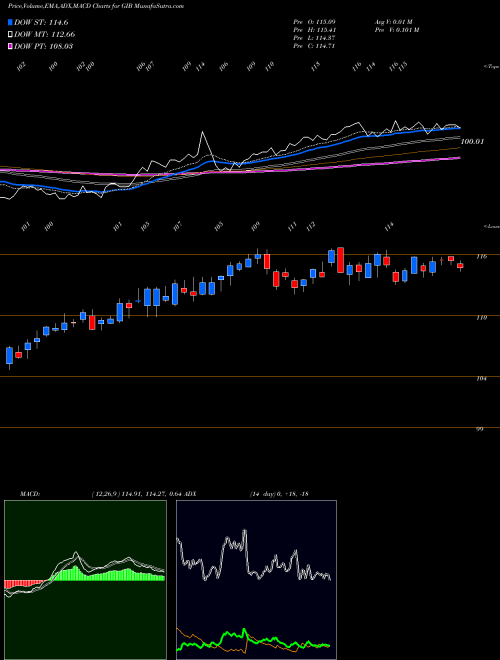Click the 'Pre O: 115.09' open value

click(x=314, y=21)
